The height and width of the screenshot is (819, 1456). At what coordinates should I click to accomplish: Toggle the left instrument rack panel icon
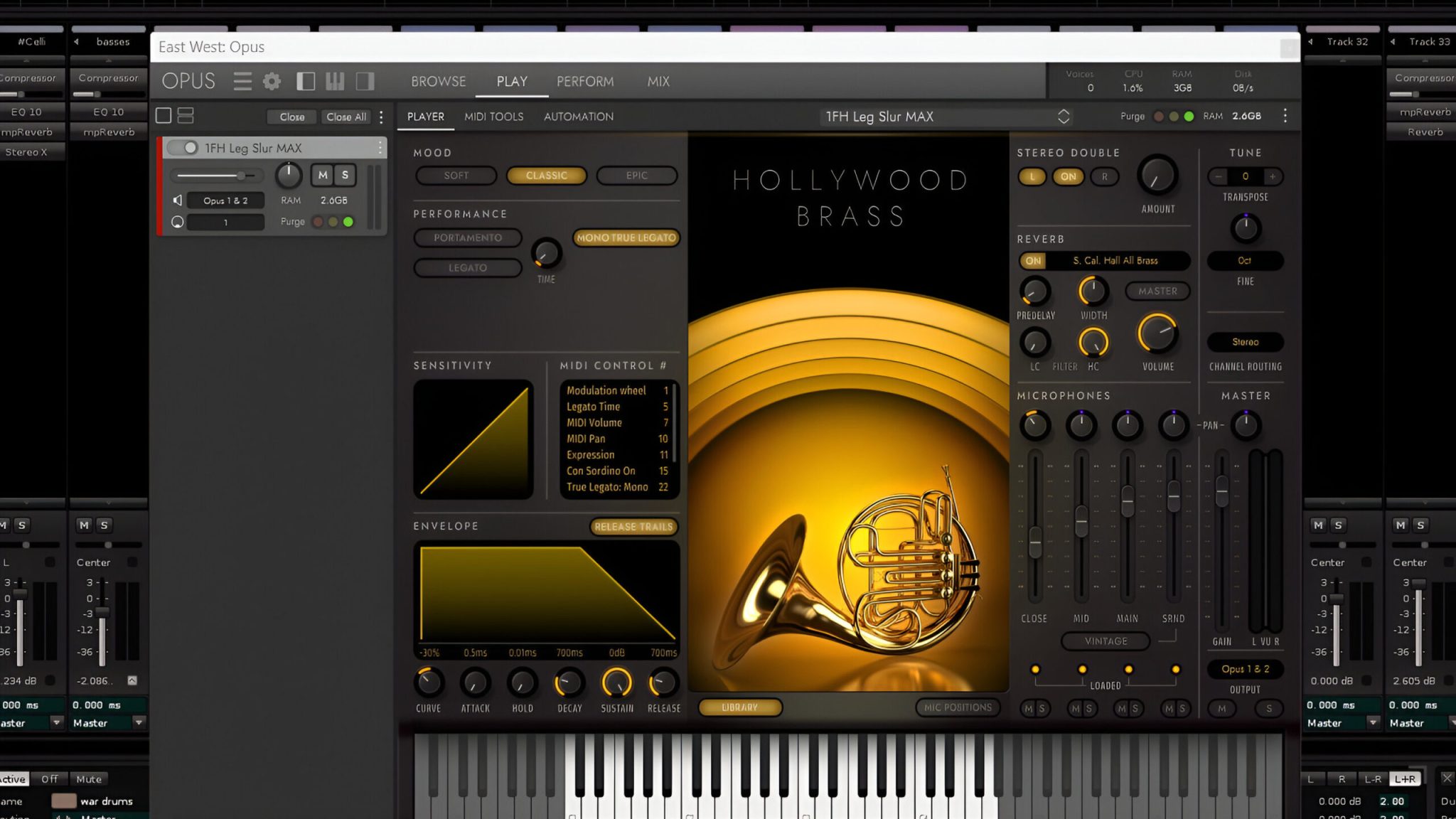[306, 81]
